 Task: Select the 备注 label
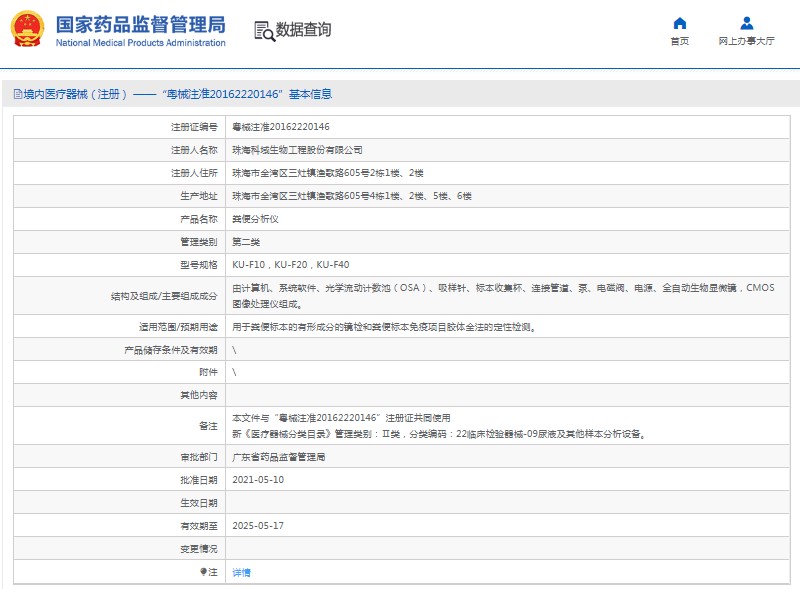click(x=208, y=426)
